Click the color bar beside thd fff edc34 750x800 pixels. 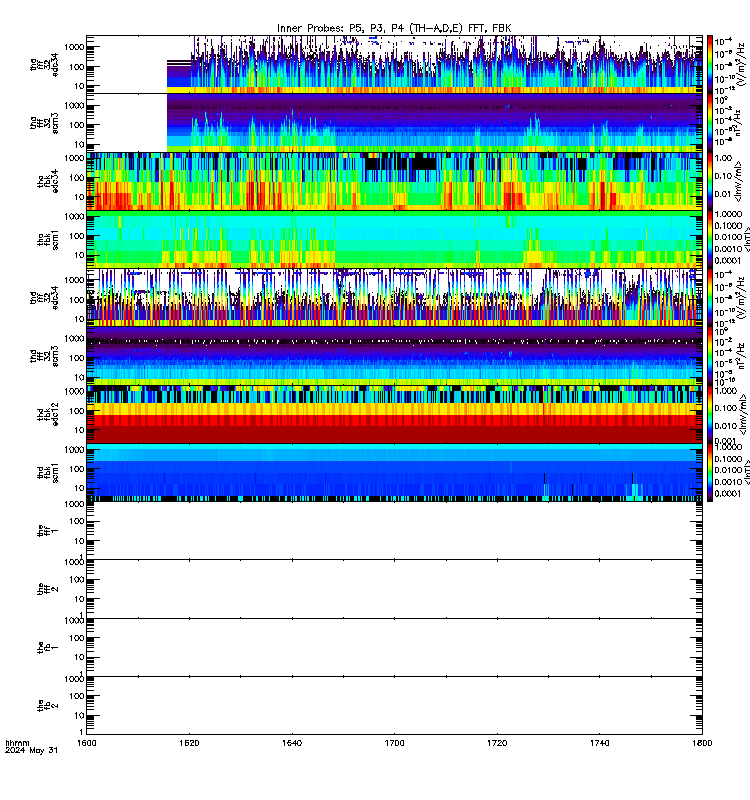tap(710, 297)
